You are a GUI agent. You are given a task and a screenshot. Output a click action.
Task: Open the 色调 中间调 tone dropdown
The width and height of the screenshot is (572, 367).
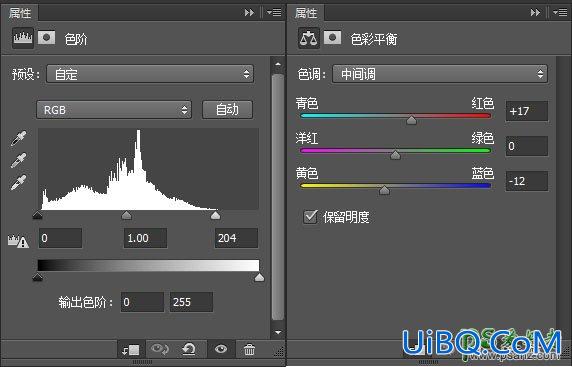click(x=440, y=74)
